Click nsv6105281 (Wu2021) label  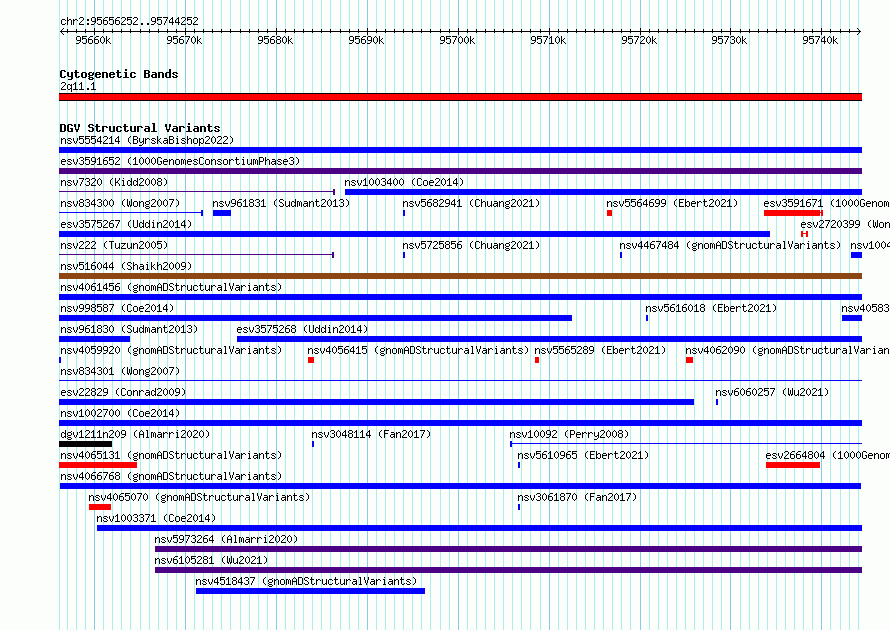(x=211, y=560)
